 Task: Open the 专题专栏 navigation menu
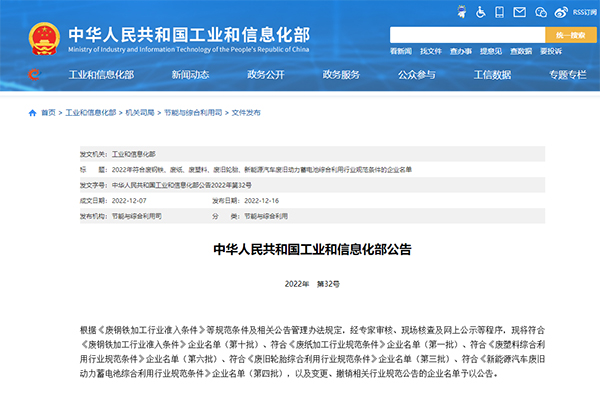pyautogui.click(x=567, y=75)
